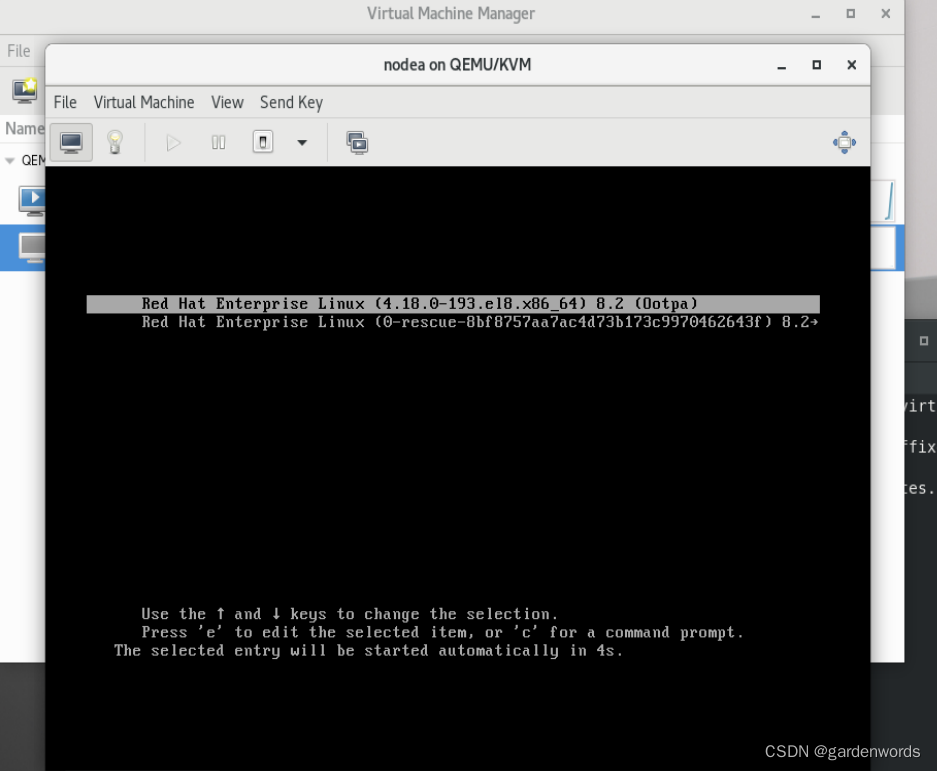Shut down the virtual machine

tap(263, 142)
